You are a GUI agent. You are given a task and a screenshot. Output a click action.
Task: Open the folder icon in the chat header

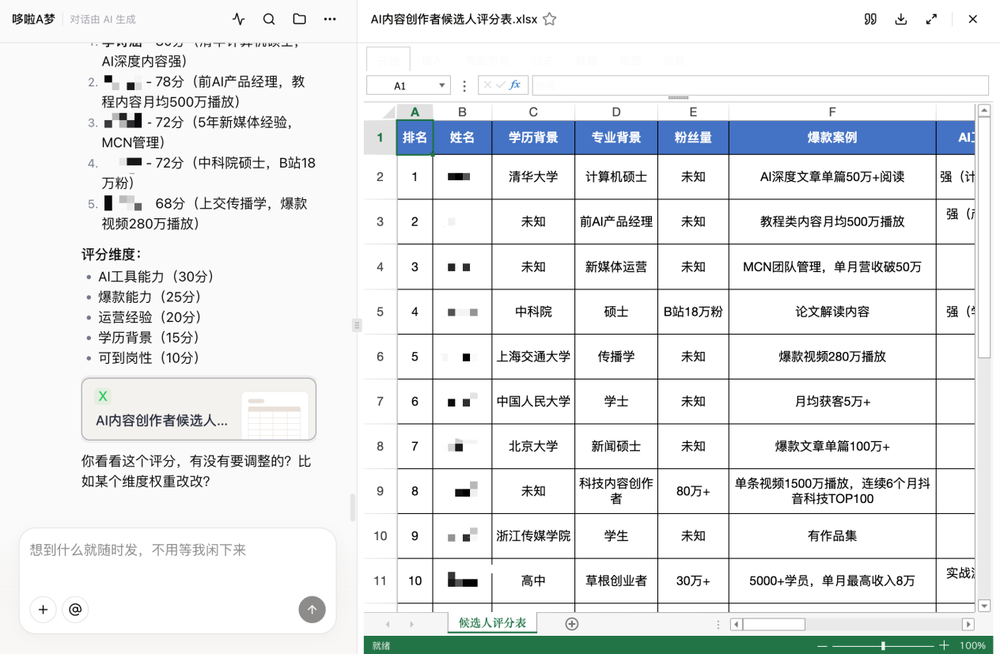tap(297, 18)
